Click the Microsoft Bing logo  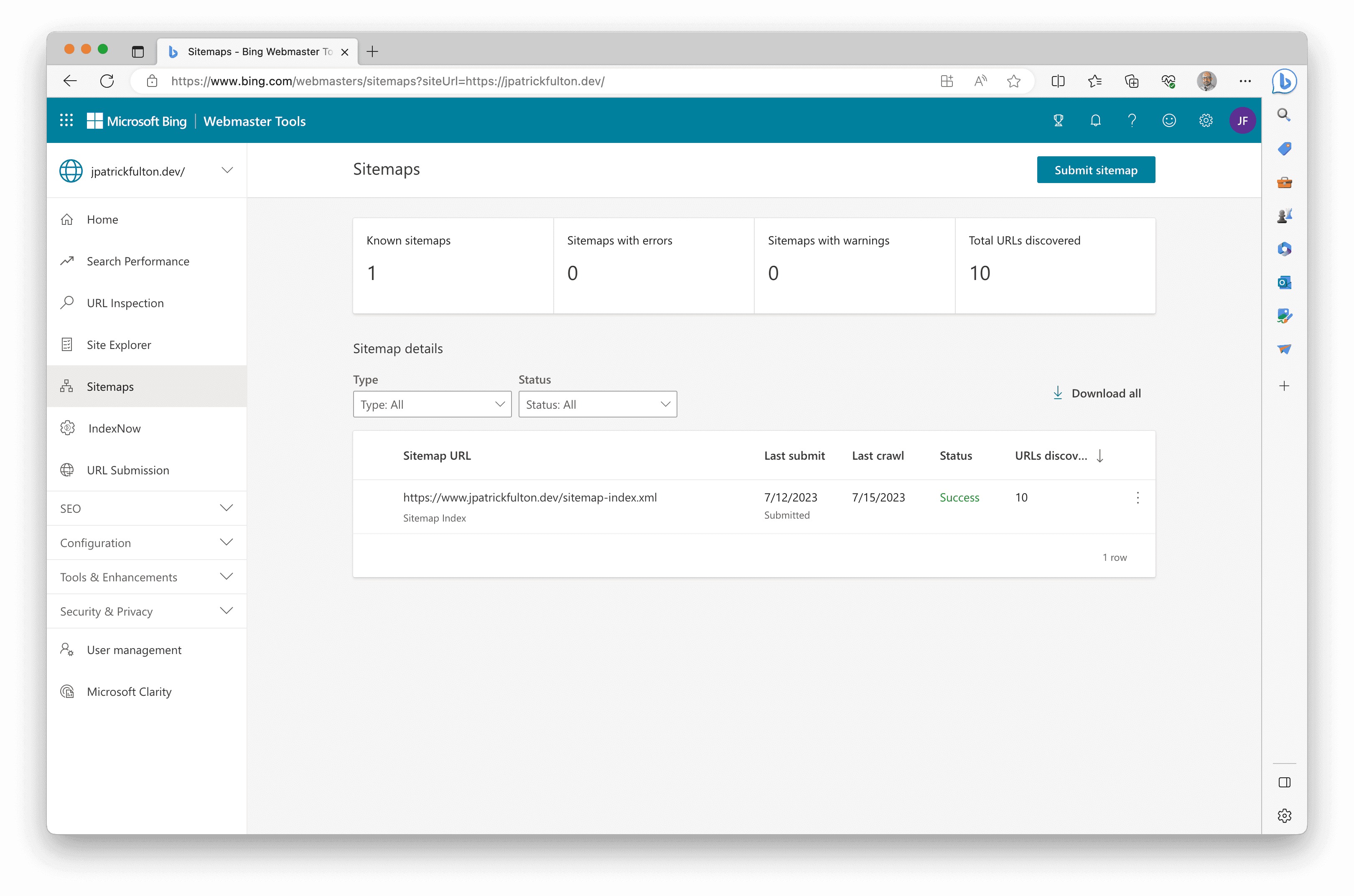[137, 121]
